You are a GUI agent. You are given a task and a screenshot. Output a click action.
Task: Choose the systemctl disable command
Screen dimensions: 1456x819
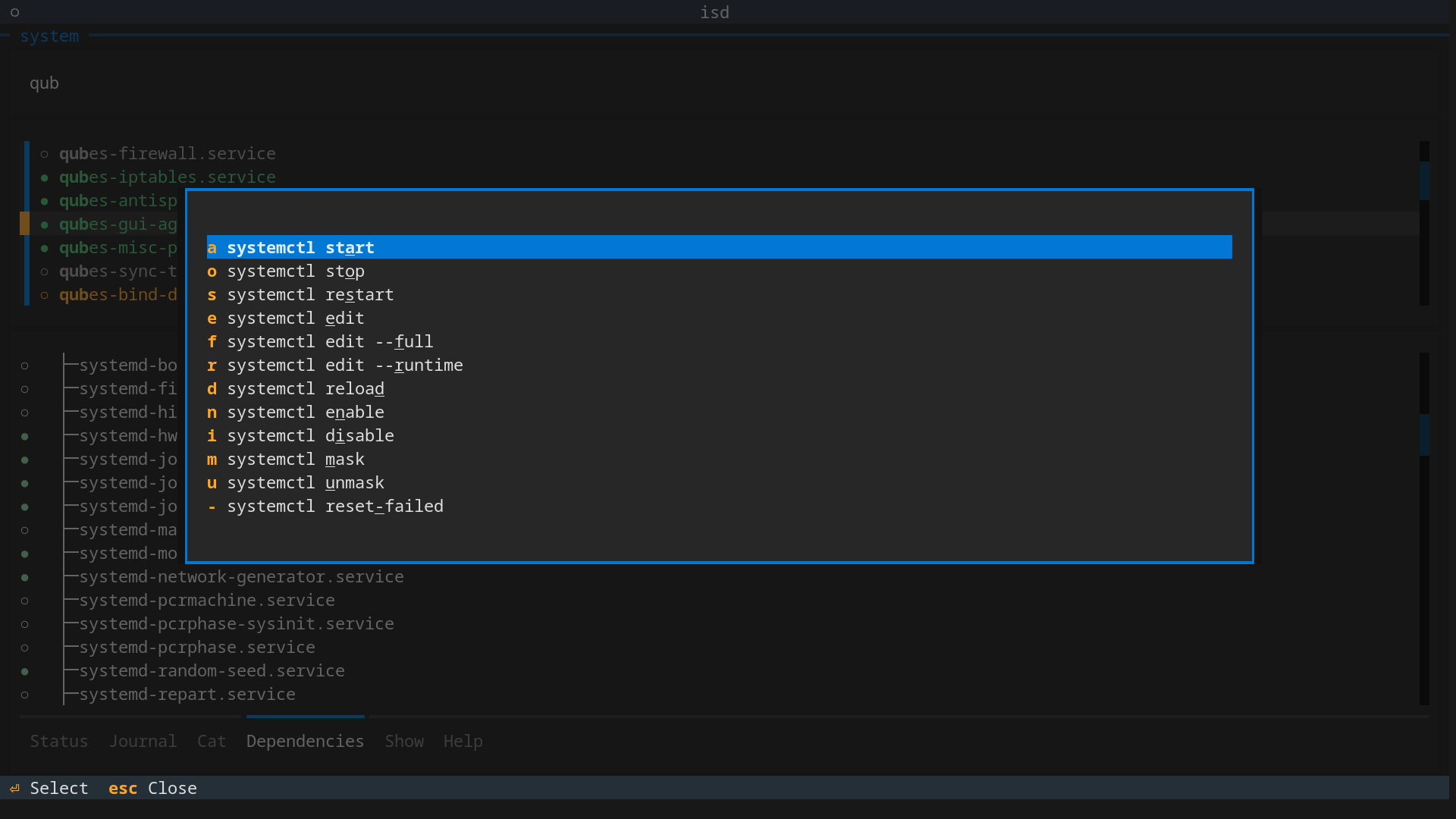(x=719, y=435)
